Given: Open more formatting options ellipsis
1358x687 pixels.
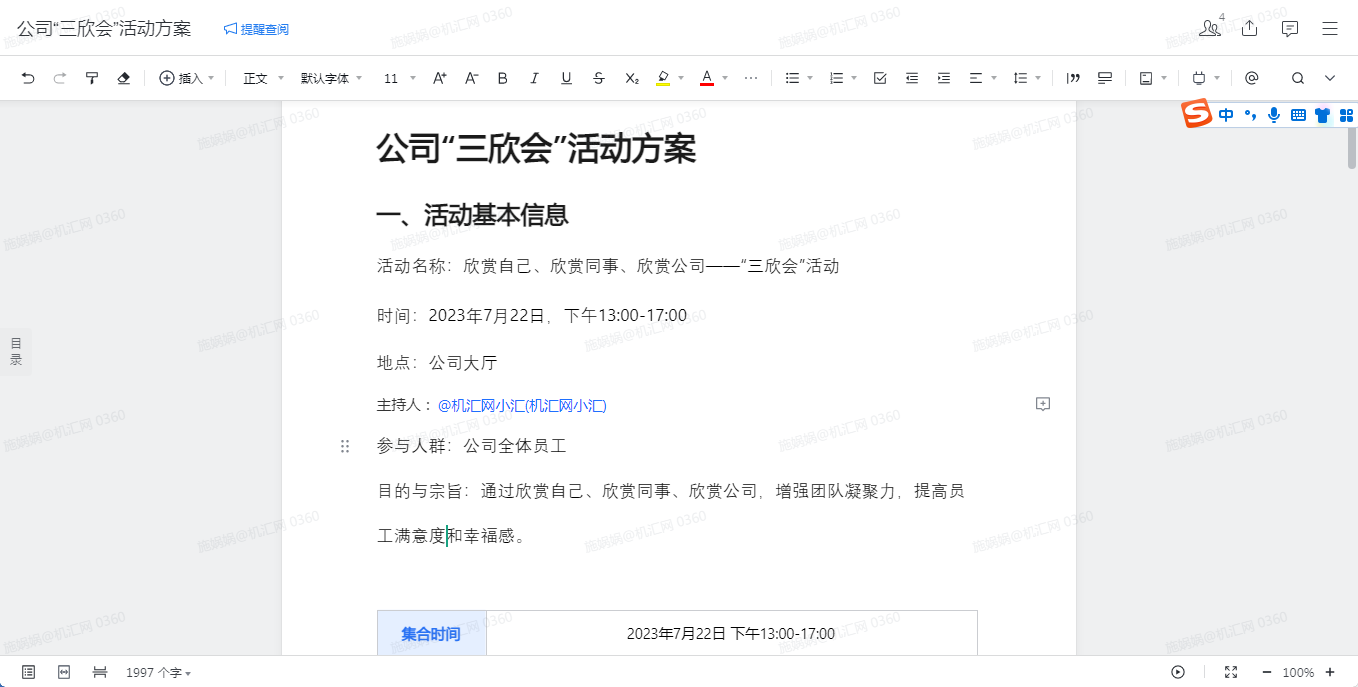Looking at the screenshot, I should tap(752, 78).
